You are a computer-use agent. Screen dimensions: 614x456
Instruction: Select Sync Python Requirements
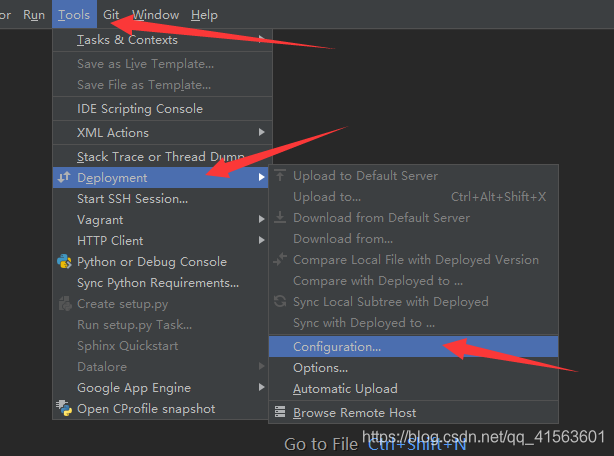tap(161, 283)
